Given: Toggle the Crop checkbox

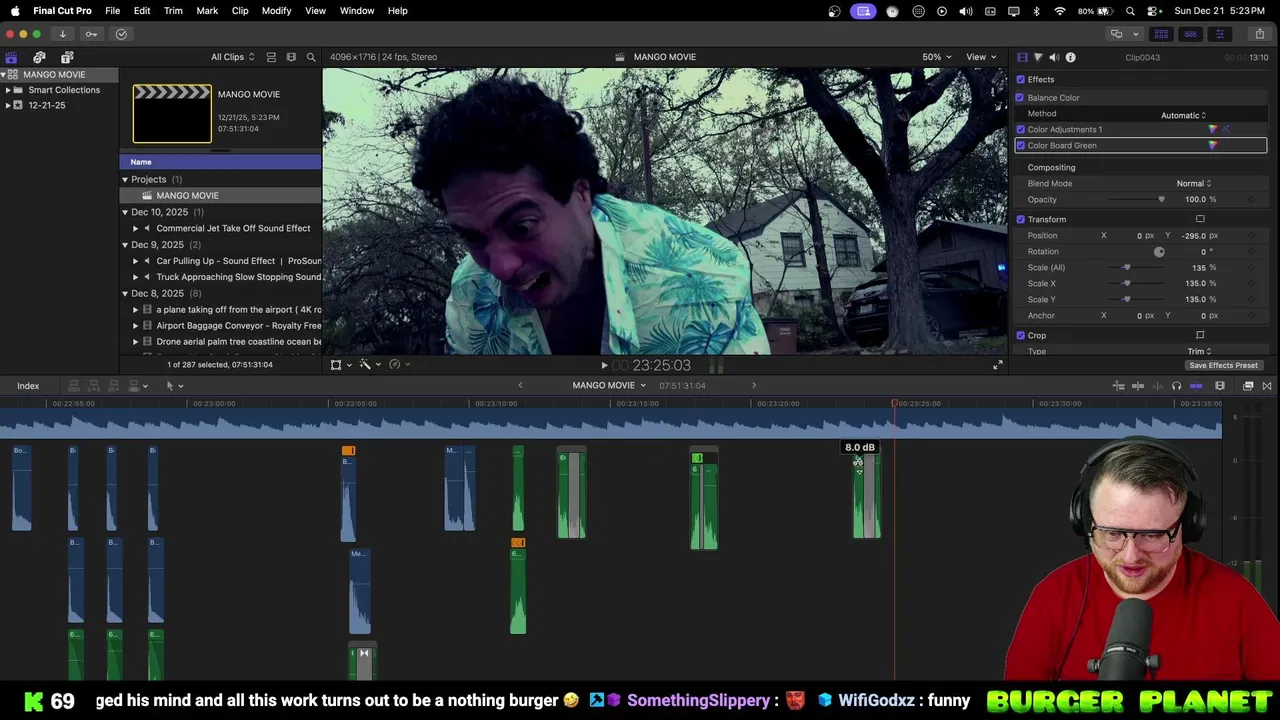Looking at the screenshot, I should [x=1020, y=335].
